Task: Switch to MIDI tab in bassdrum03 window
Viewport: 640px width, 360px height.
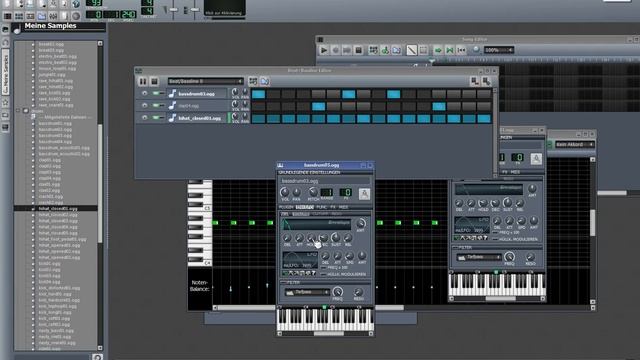Action: pos(343,207)
